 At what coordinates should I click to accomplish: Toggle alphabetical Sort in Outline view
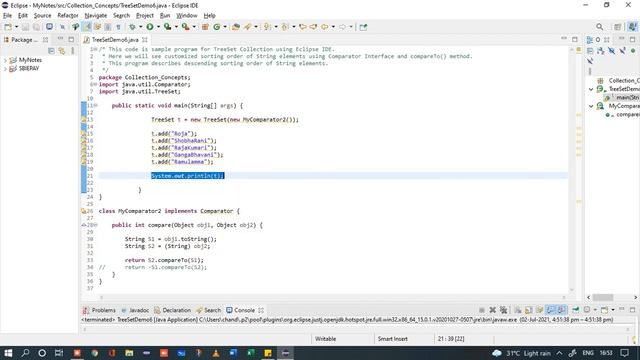600,51
